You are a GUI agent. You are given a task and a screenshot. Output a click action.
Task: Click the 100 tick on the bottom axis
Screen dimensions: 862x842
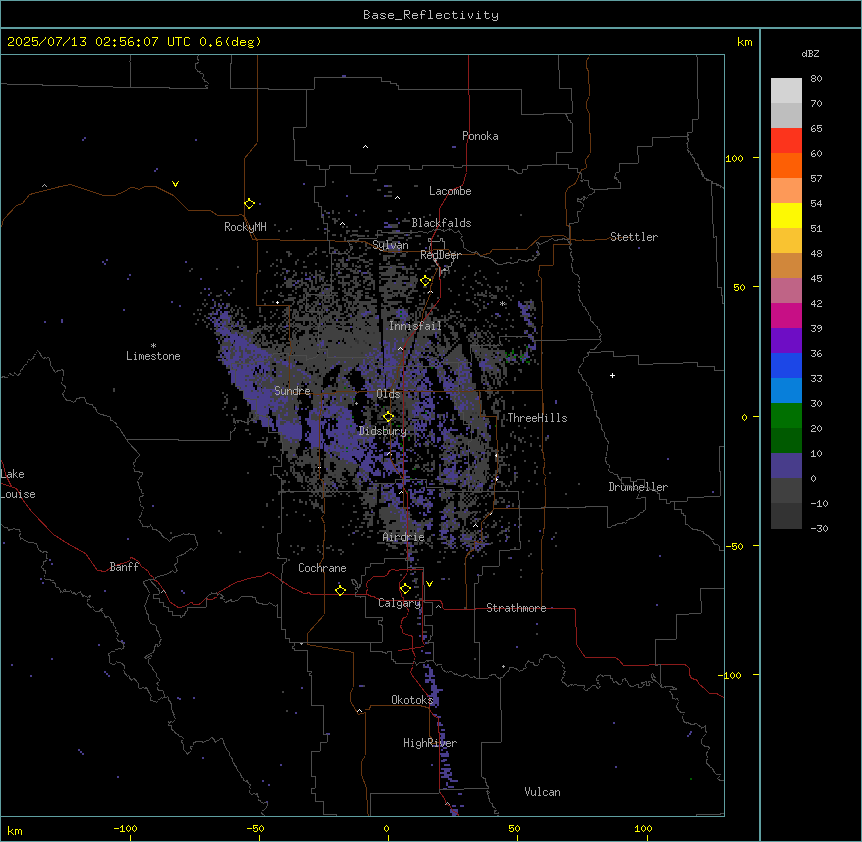[643, 829]
